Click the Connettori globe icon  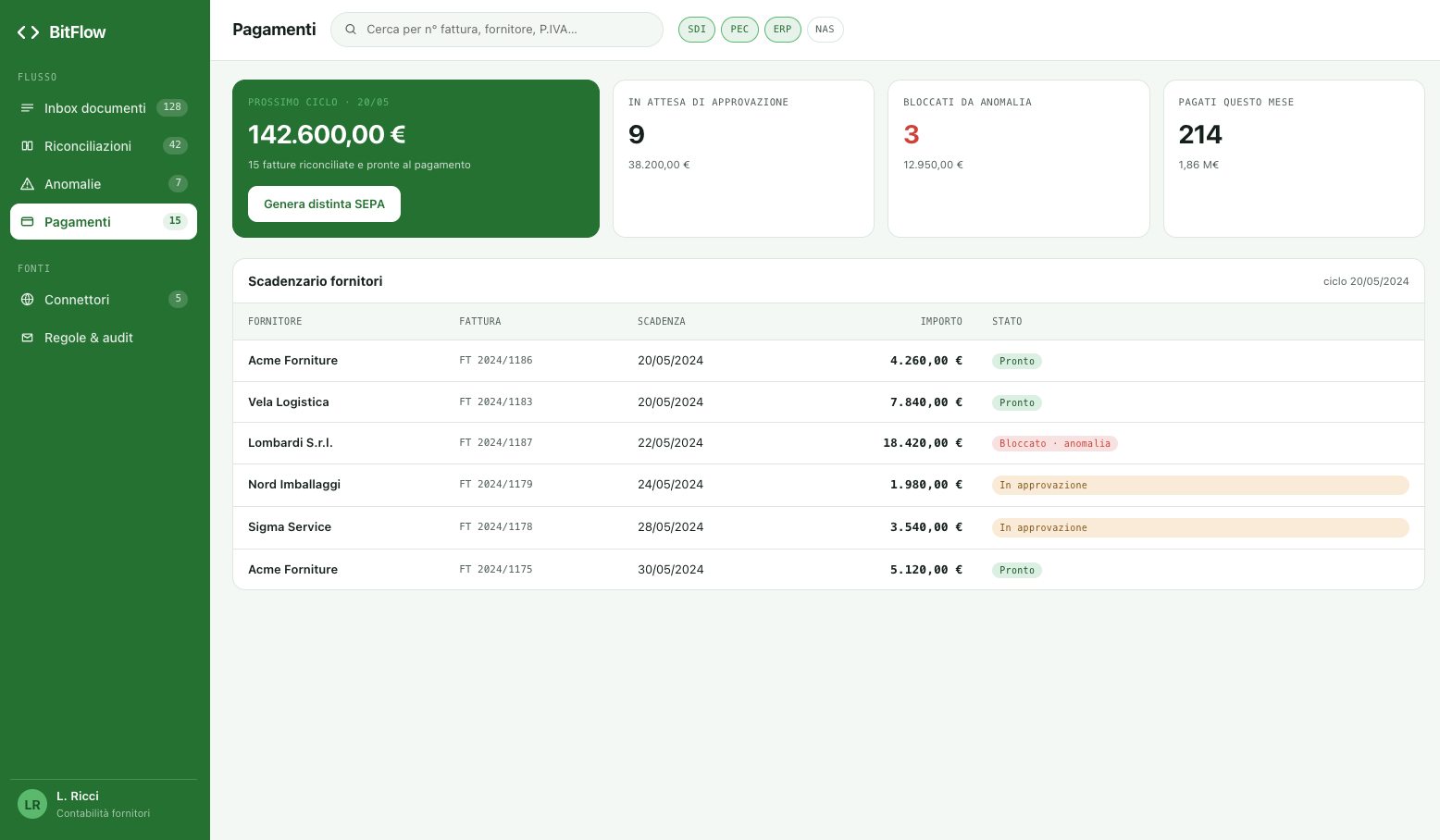[x=27, y=300]
